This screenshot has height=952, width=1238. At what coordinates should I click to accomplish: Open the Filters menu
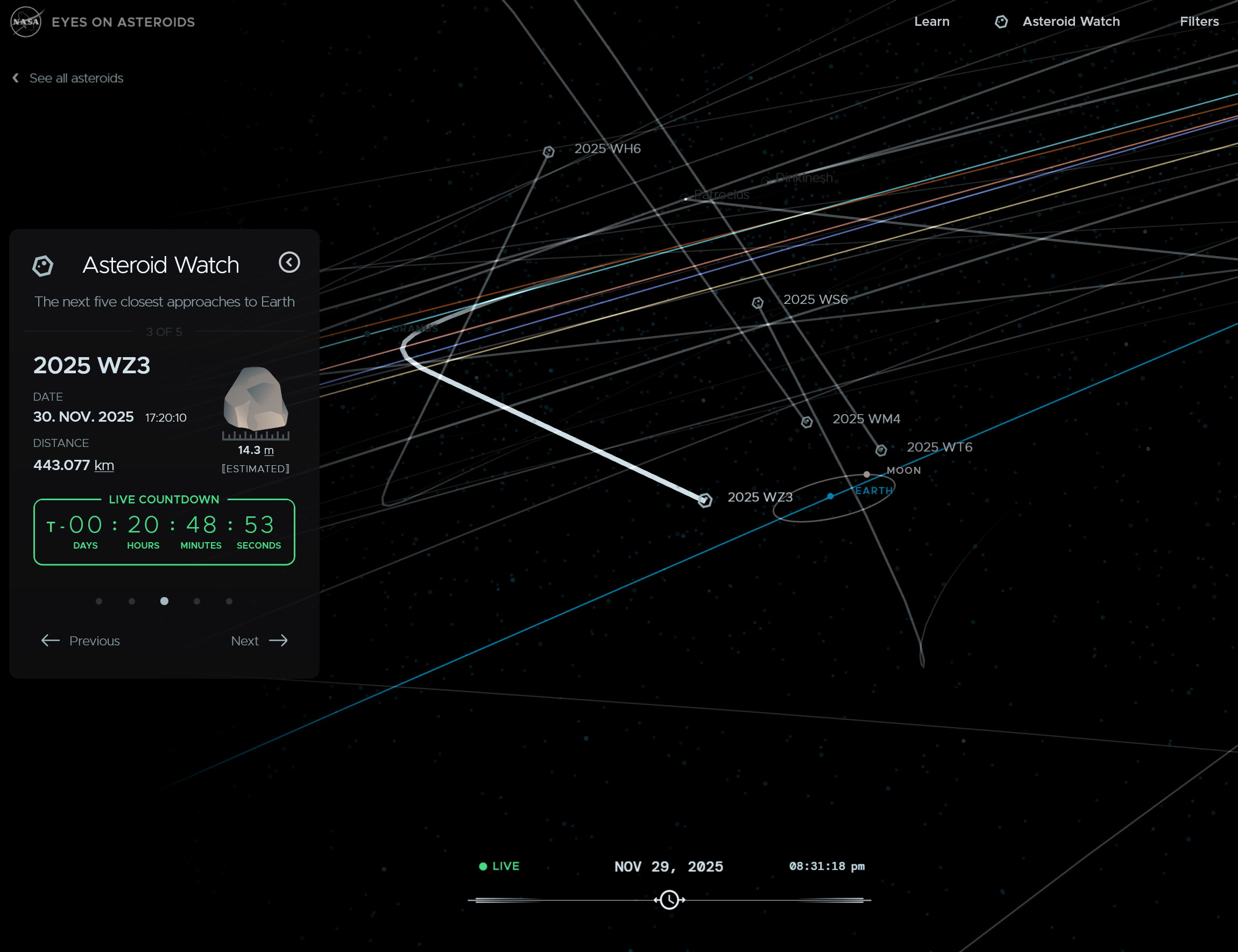(1199, 22)
